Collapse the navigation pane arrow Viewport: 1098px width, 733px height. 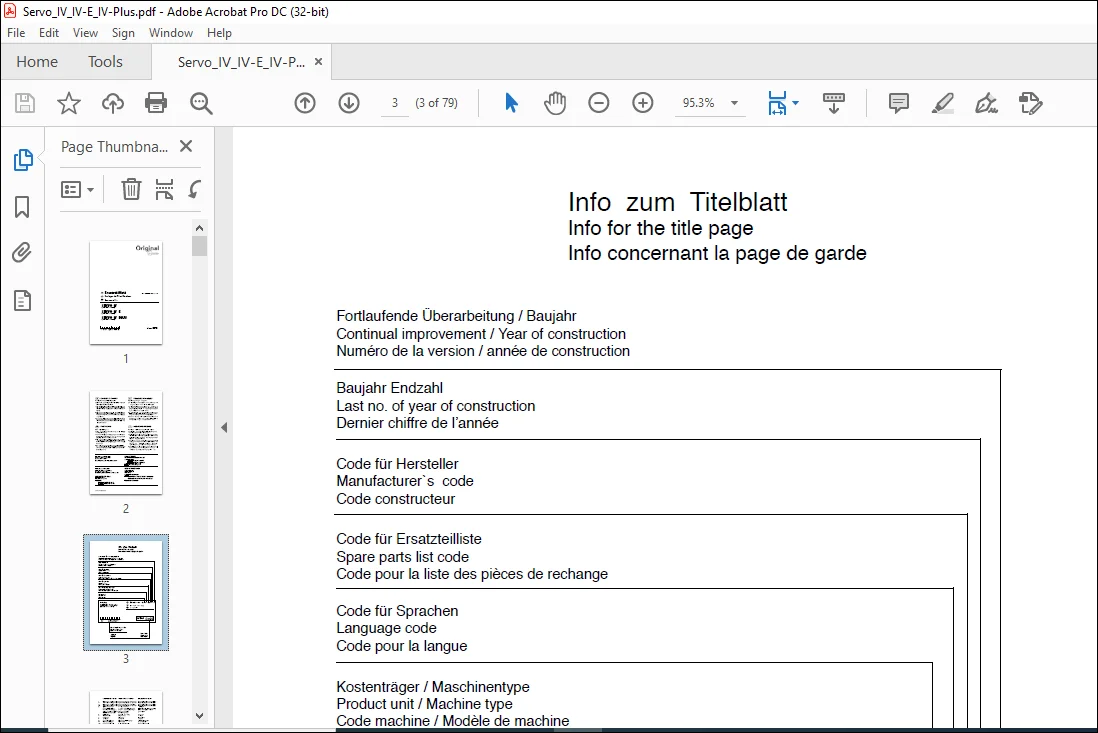(x=224, y=427)
